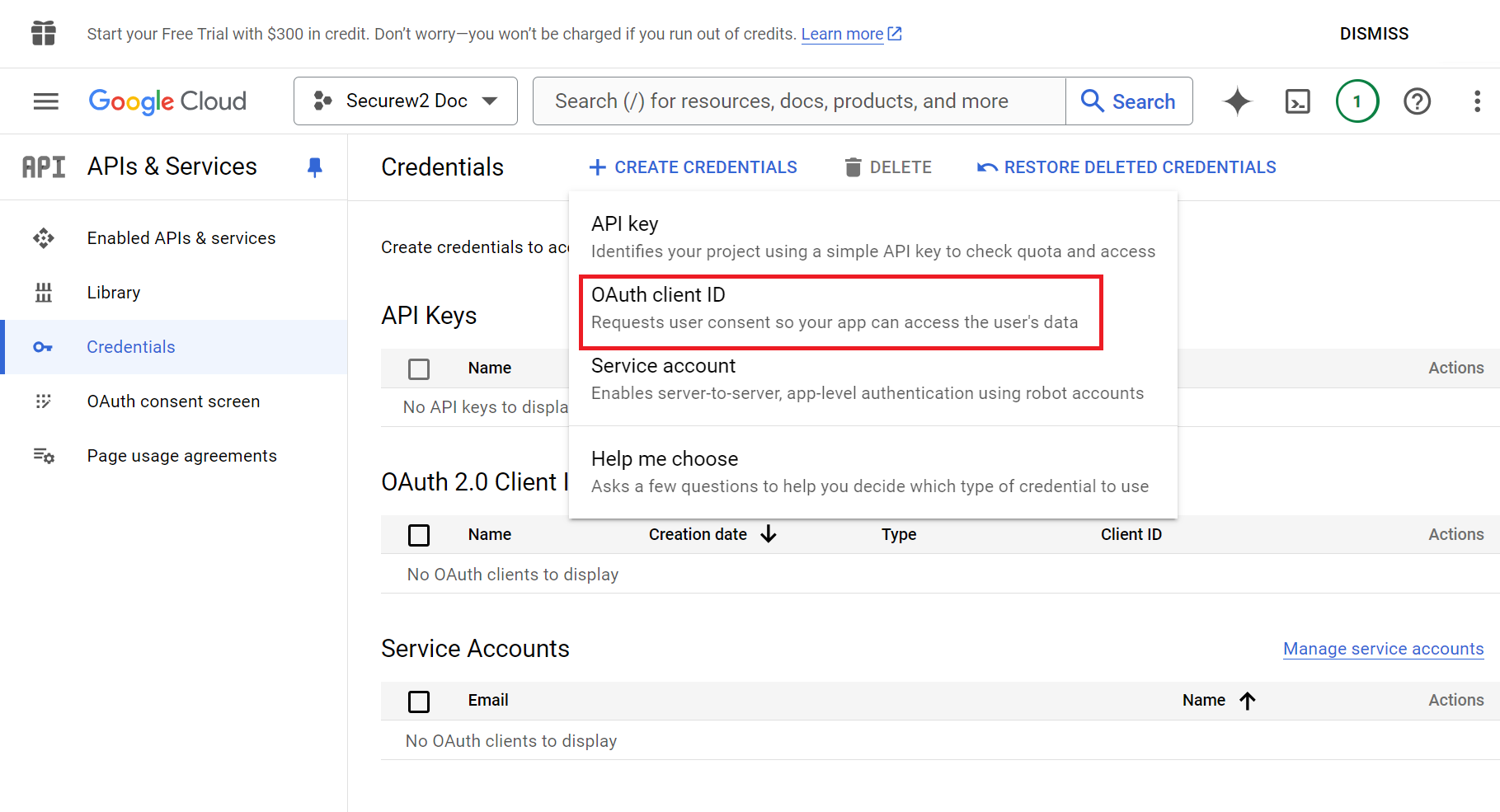The height and width of the screenshot is (812, 1500).
Task: Open the main navigation hamburger menu
Action: point(45,101)
